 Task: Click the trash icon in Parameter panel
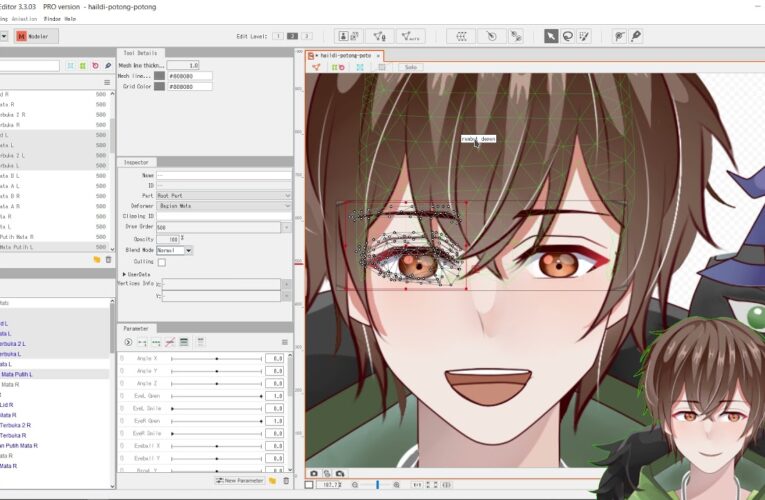click(x=286, y=481)
